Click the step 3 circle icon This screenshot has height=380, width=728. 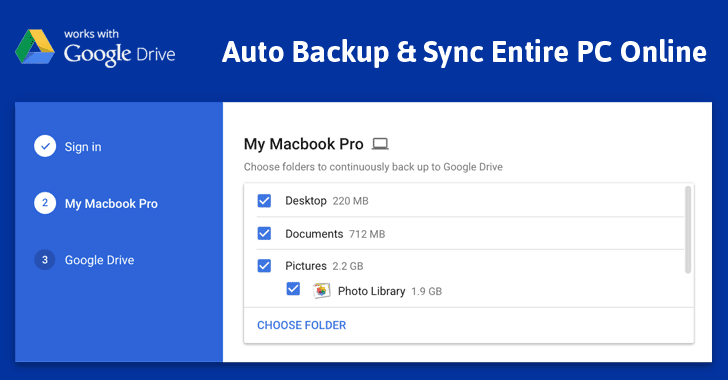click(x=45, y=260)
